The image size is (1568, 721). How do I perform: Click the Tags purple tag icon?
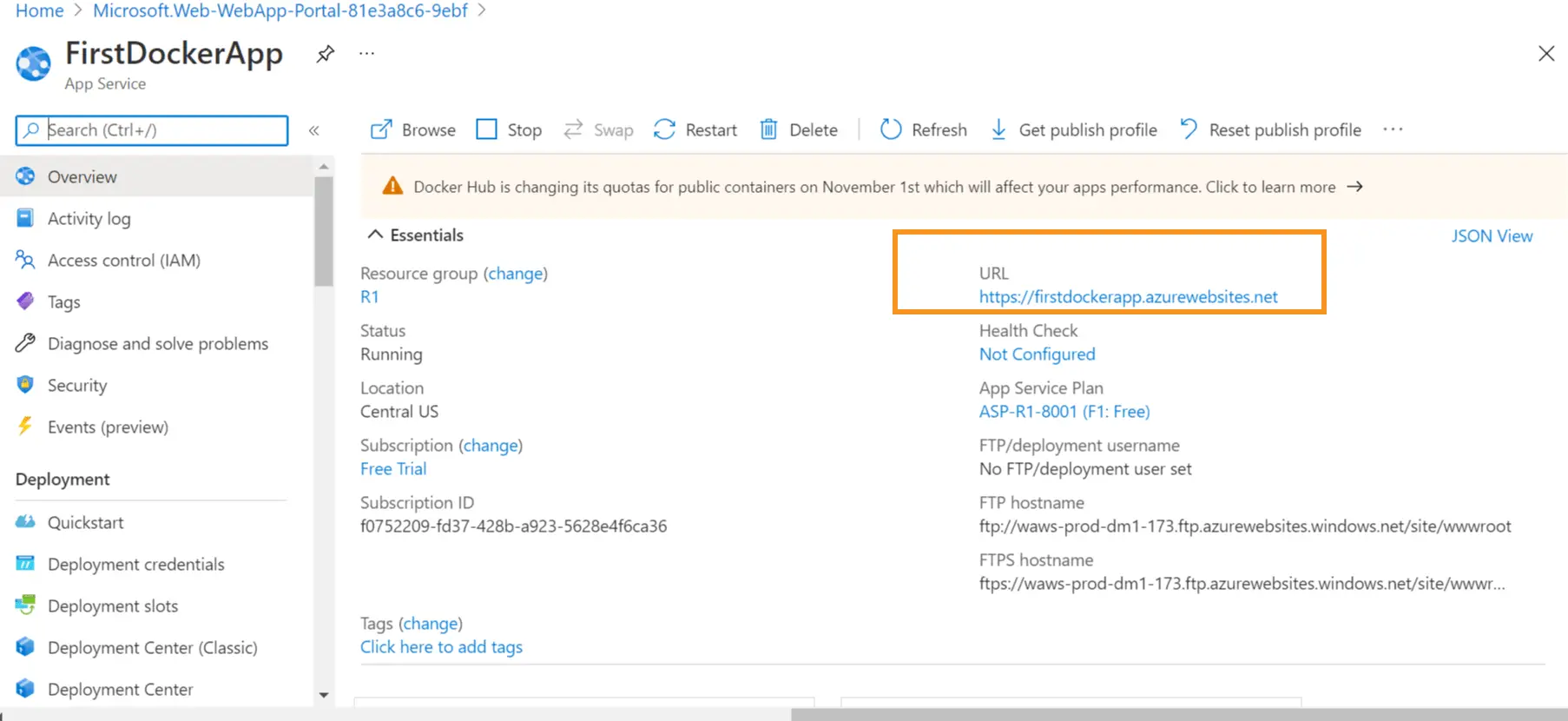[25, 301]
